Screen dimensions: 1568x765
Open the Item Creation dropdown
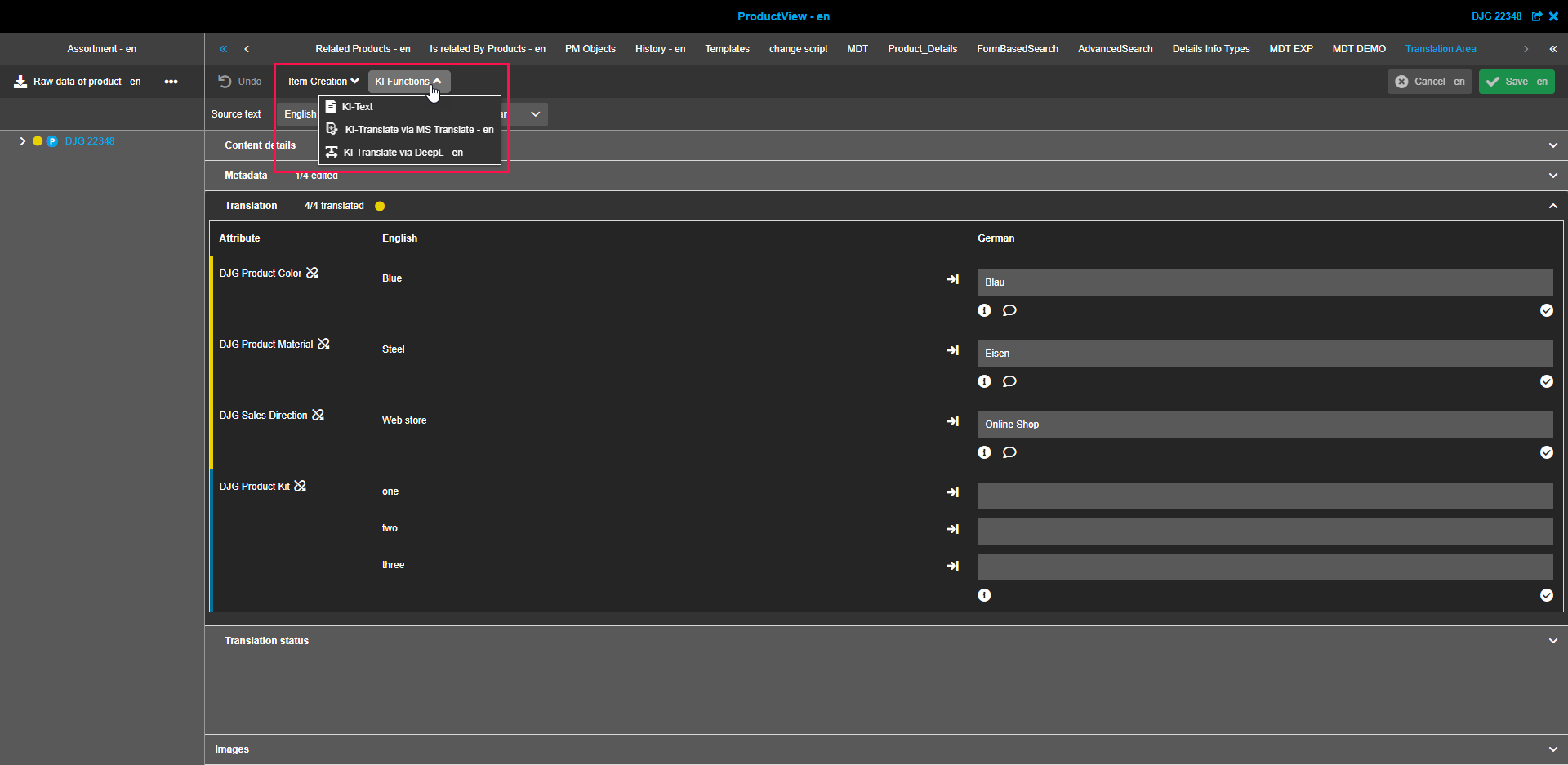coord(323,82)
